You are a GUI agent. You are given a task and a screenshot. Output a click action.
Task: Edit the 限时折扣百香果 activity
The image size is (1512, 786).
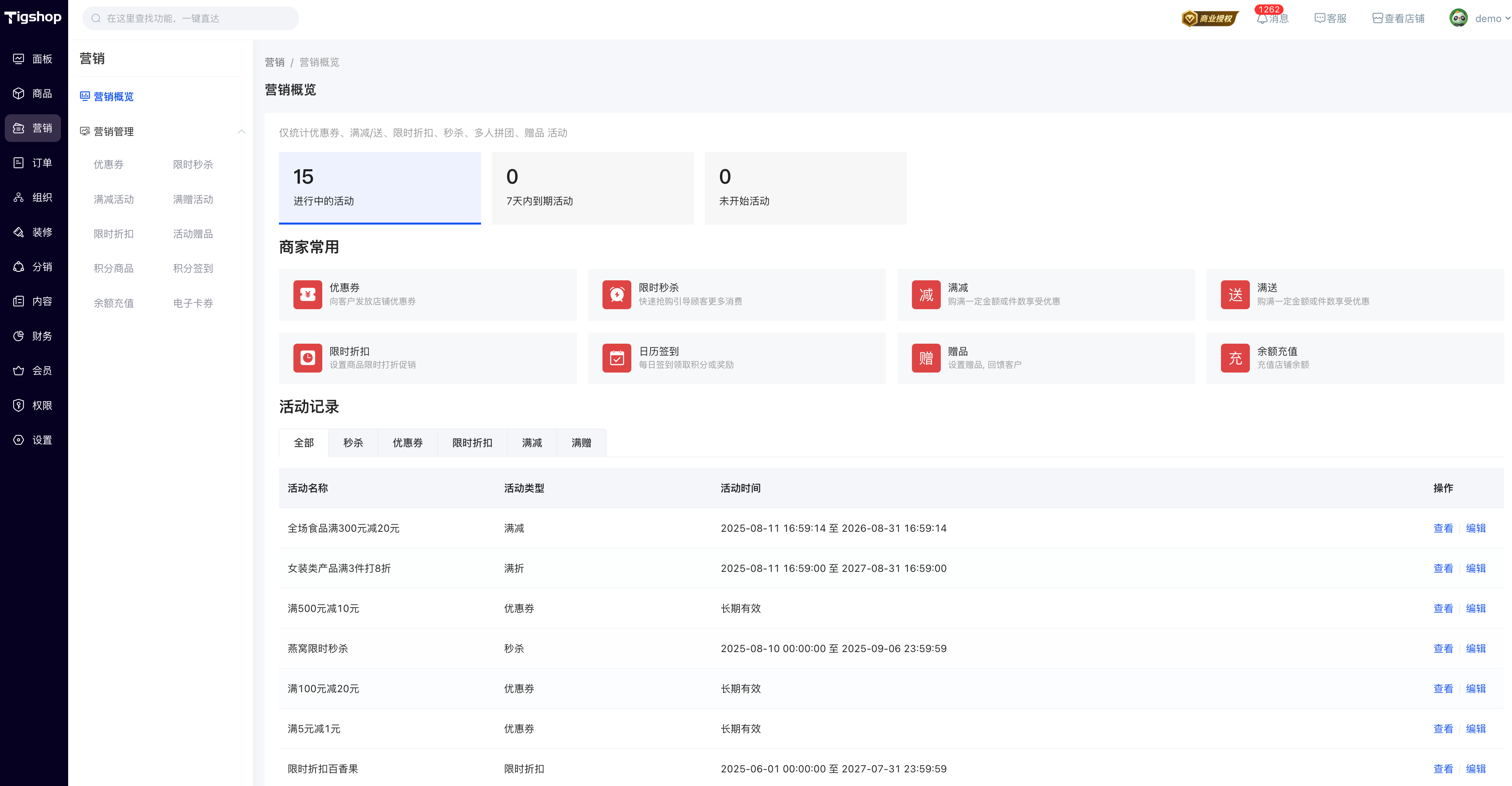click(1476, 769)
